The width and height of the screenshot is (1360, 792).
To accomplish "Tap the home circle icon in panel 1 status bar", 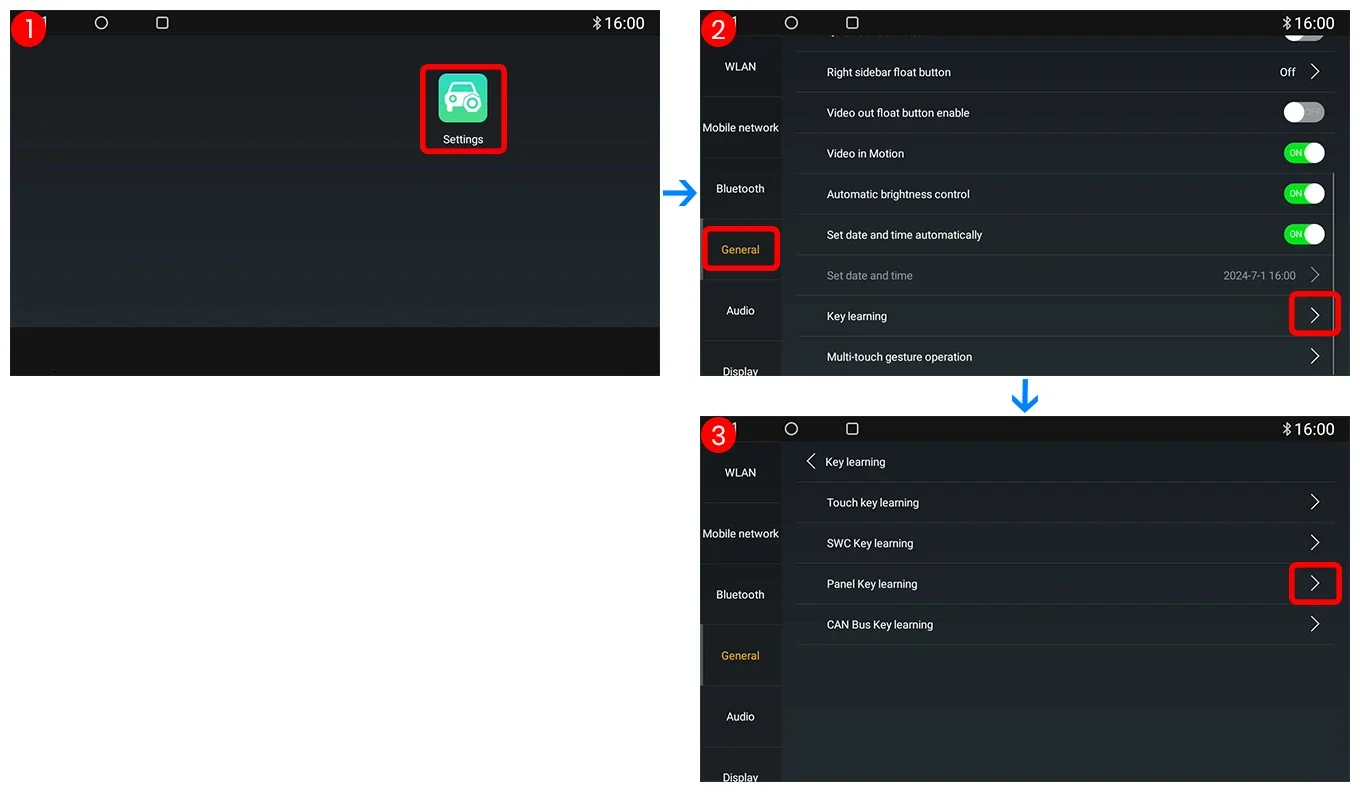I will coord(101,22).
